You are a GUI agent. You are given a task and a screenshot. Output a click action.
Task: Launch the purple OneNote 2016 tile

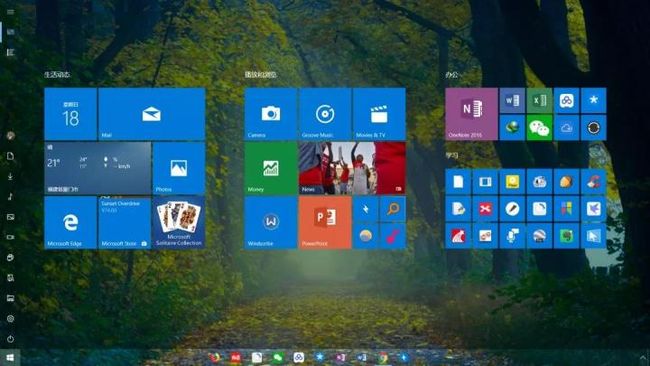(x=471, y=114)
